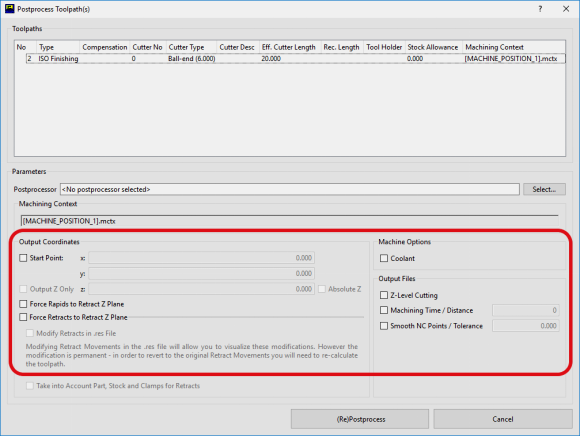The image size is (580, 436).
Task: Click the Eff. Cutter Length column header
Action: tap(290, 47)
